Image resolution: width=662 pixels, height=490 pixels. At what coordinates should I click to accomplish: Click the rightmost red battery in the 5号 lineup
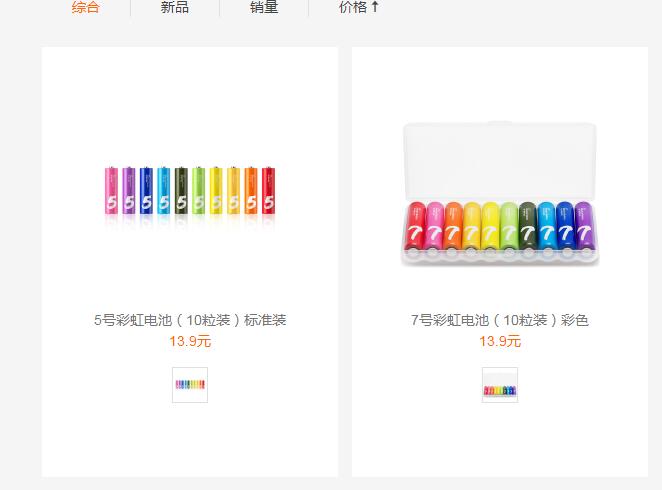tap(268, 192)
